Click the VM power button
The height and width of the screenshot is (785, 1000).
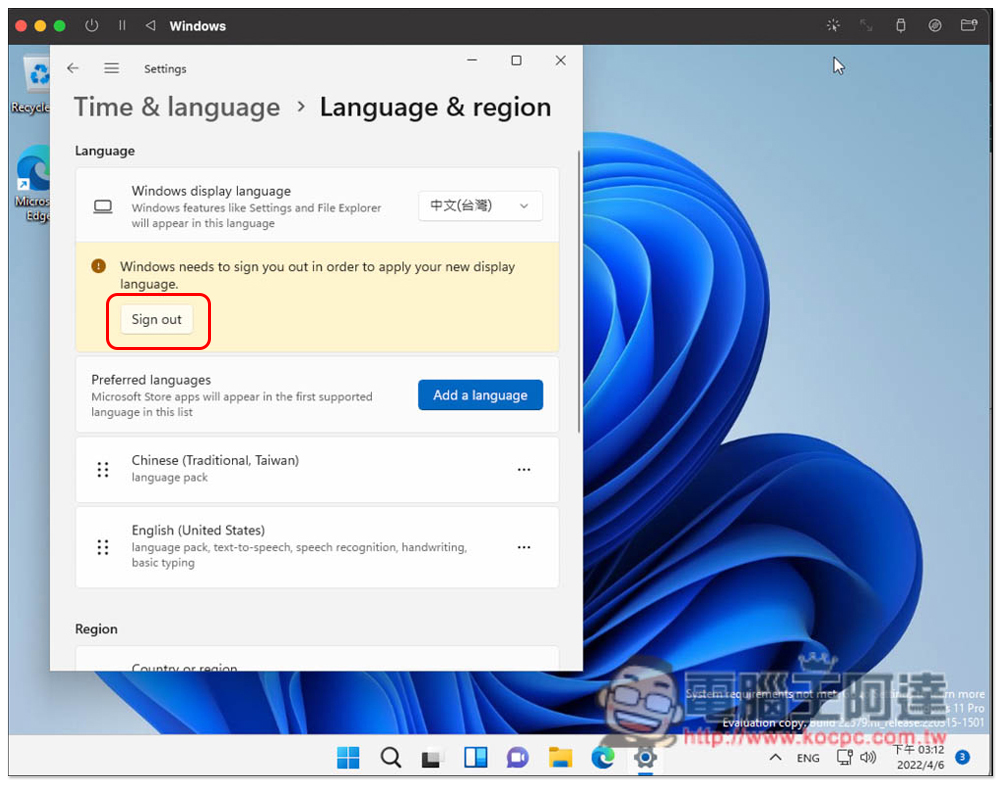[92, 26]
